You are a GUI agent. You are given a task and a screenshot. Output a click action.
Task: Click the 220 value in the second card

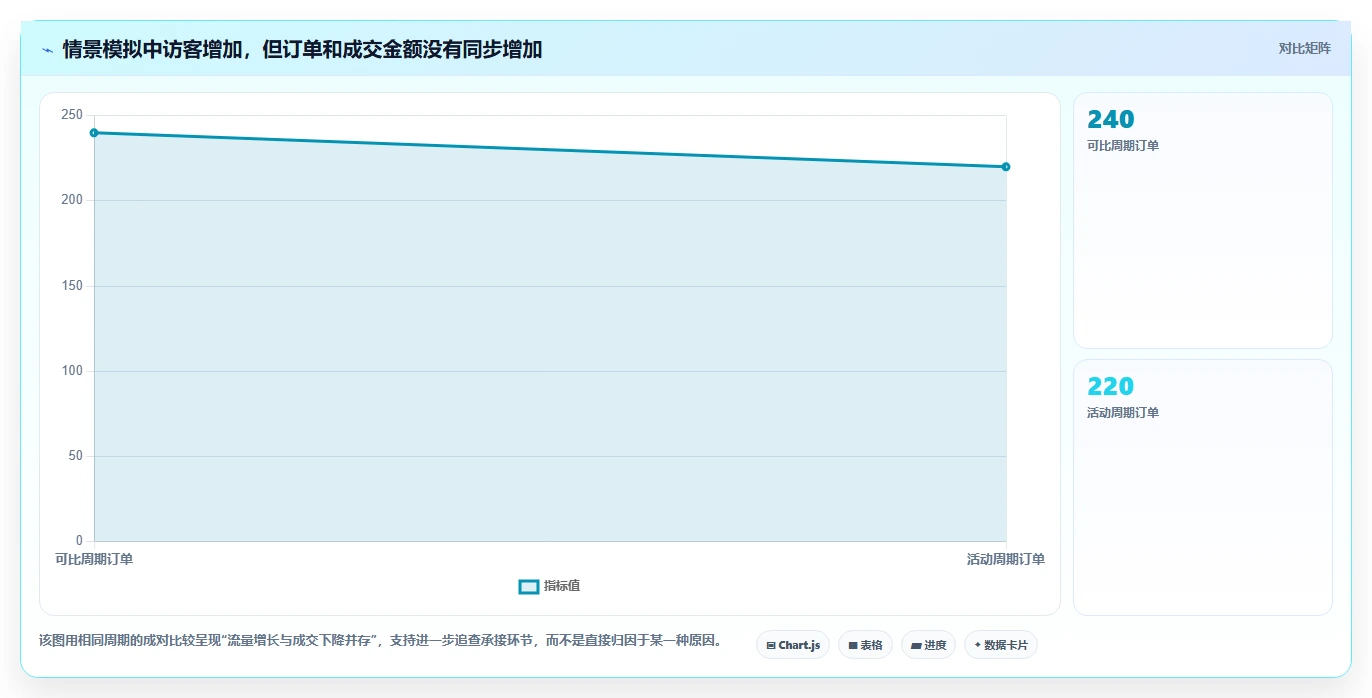click(1111, 387)
